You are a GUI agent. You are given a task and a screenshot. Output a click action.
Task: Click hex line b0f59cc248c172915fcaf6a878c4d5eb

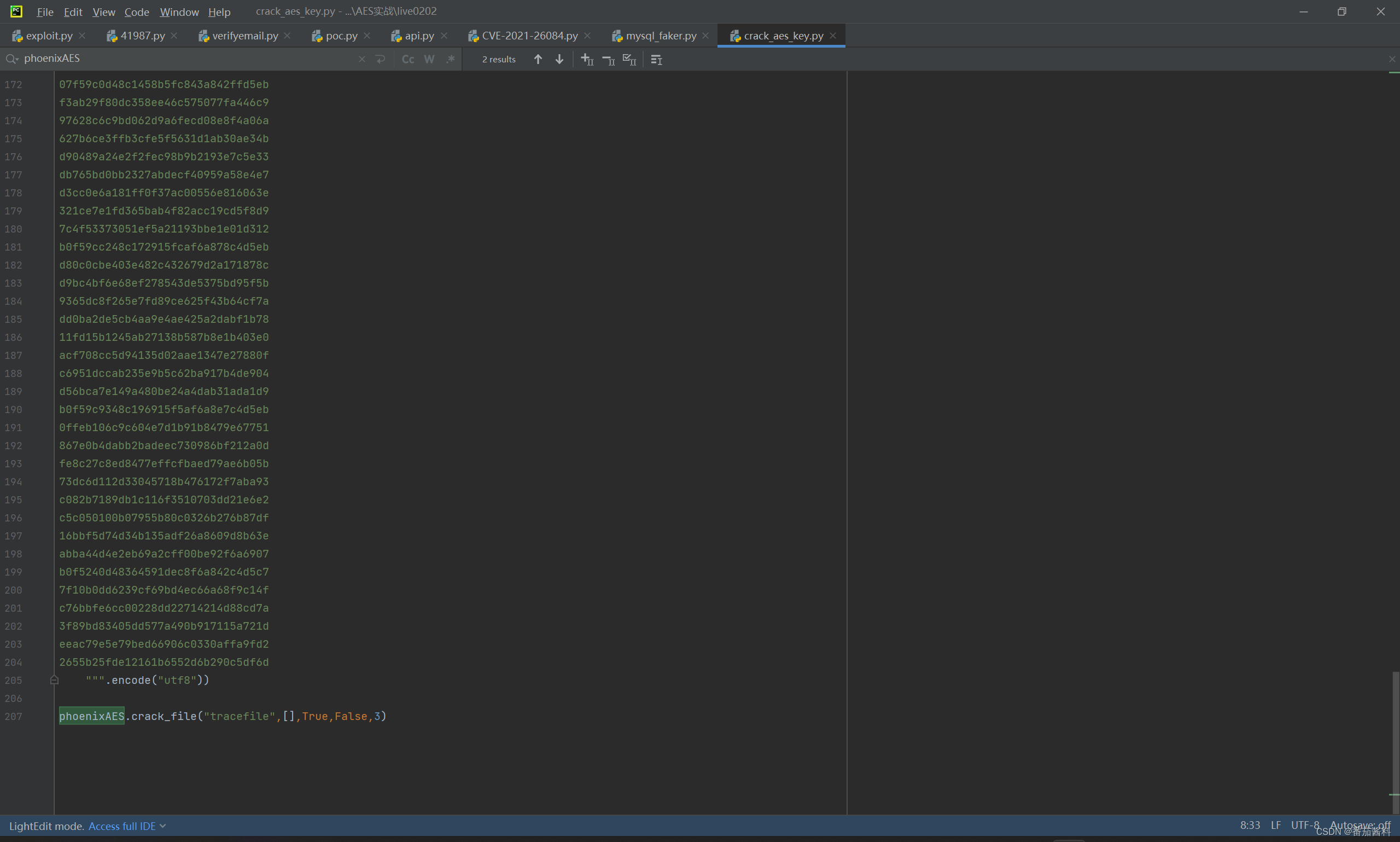pyautogui.click(x=164, y=247)
